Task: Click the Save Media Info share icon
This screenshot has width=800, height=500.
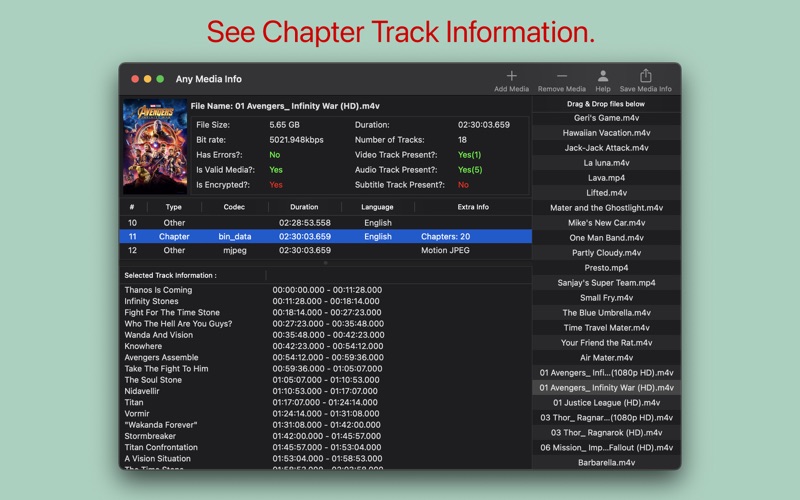Action: (x=645, y=76)
